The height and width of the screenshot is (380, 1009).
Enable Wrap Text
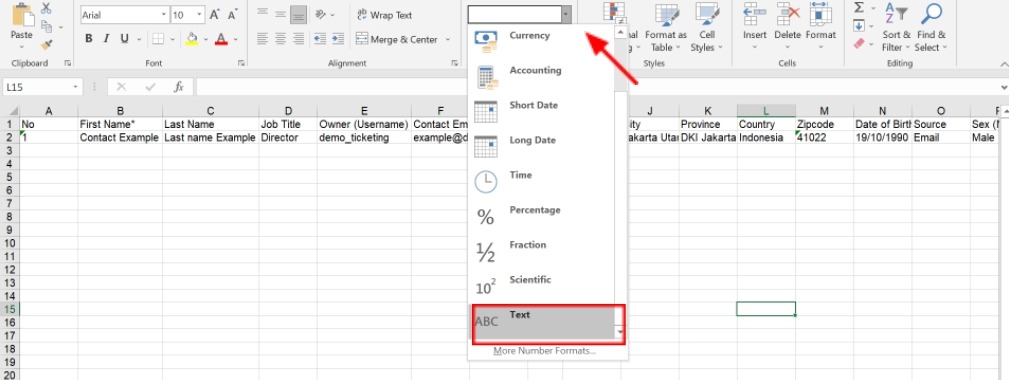click(384, 15)
